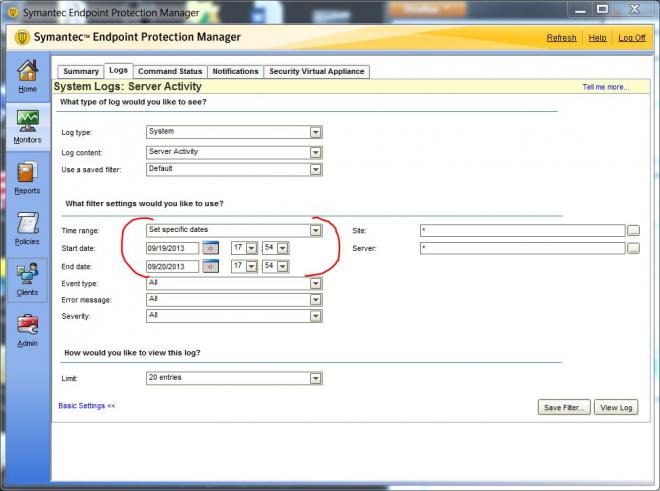Switch to the Command Status tab
Image resolution: width=660 pixels, height=491 pixels.
pyautogui.click(x=170, y=72)
